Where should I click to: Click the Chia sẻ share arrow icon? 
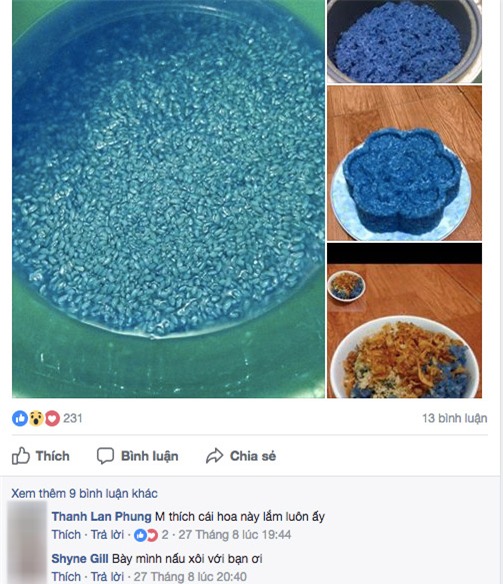214,456
